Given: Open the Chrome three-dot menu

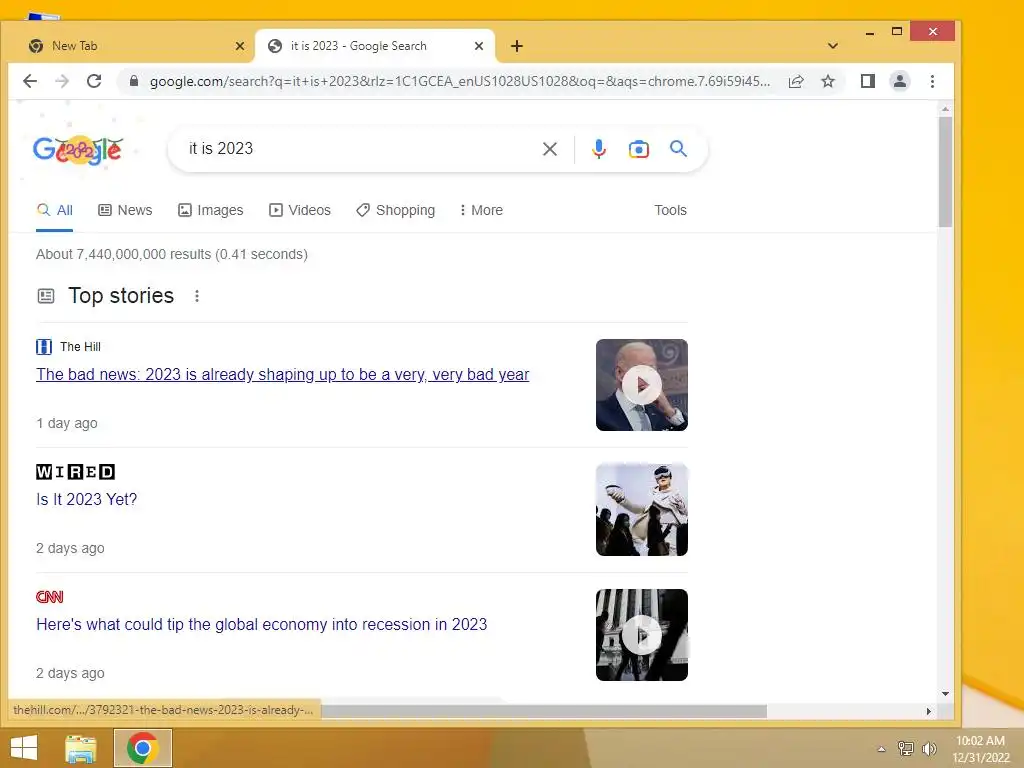Looking at the screenshot, I should point(932,81).
